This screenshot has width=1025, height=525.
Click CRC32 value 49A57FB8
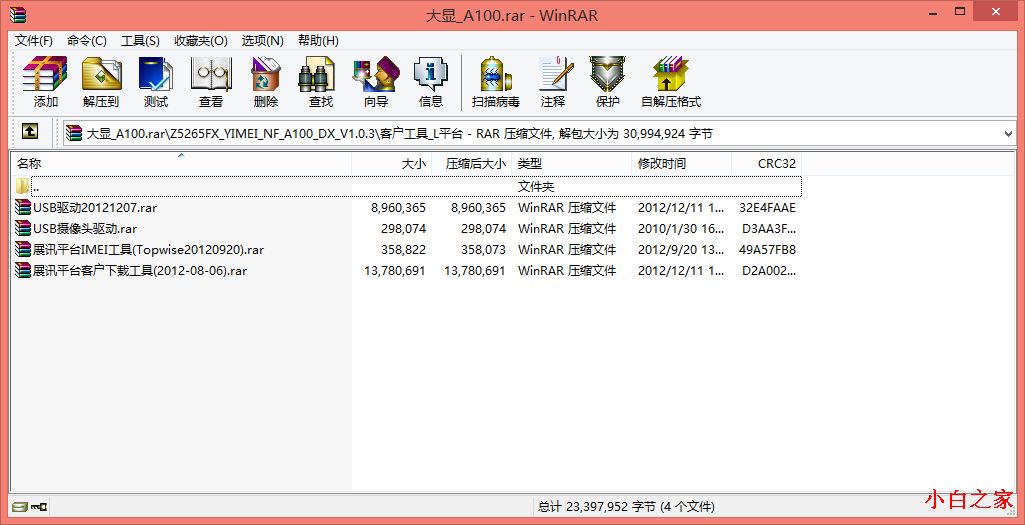click(x=767, y=250)
